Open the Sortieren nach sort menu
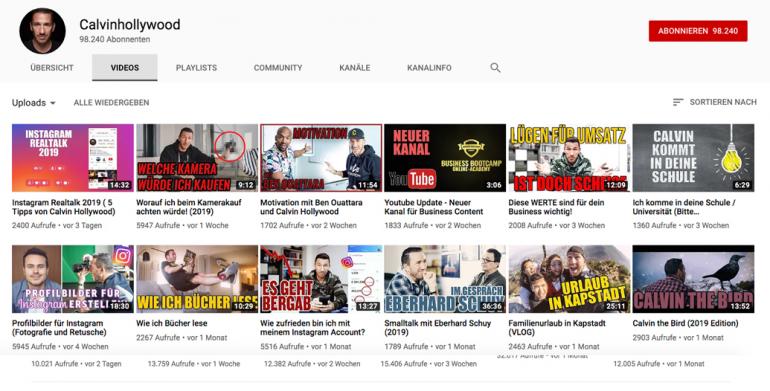The width and height of the screenshot is (770, 391). tap(715, 102)
